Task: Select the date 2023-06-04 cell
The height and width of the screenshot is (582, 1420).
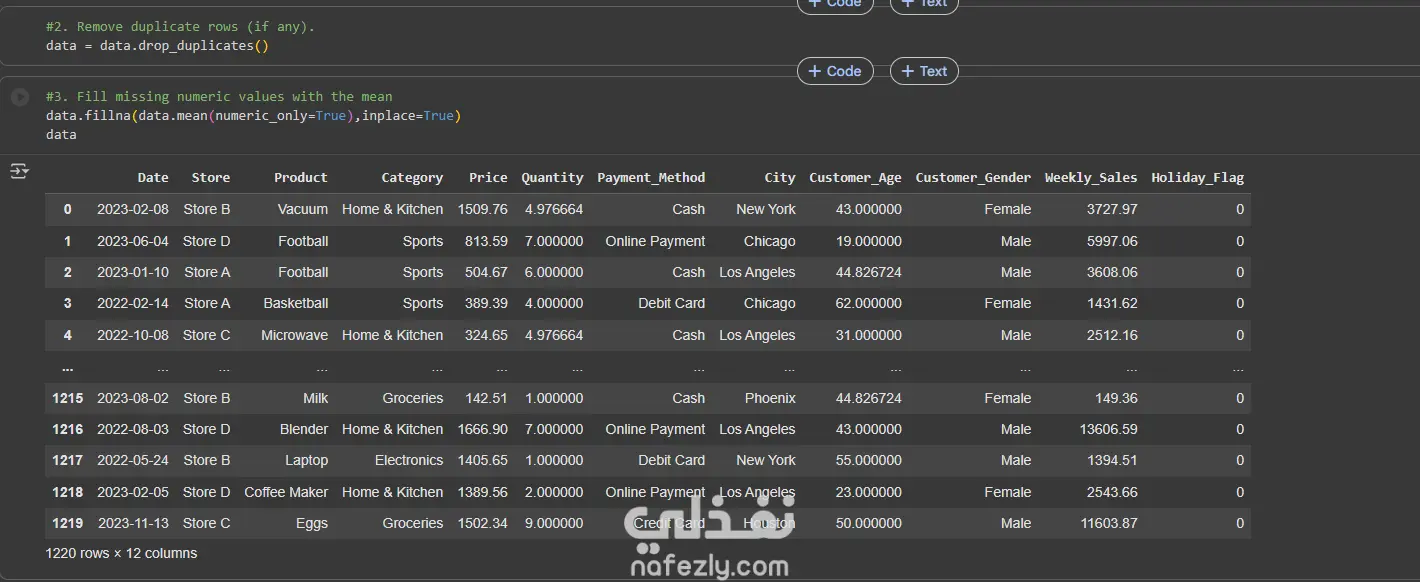Action: [133, 242]
